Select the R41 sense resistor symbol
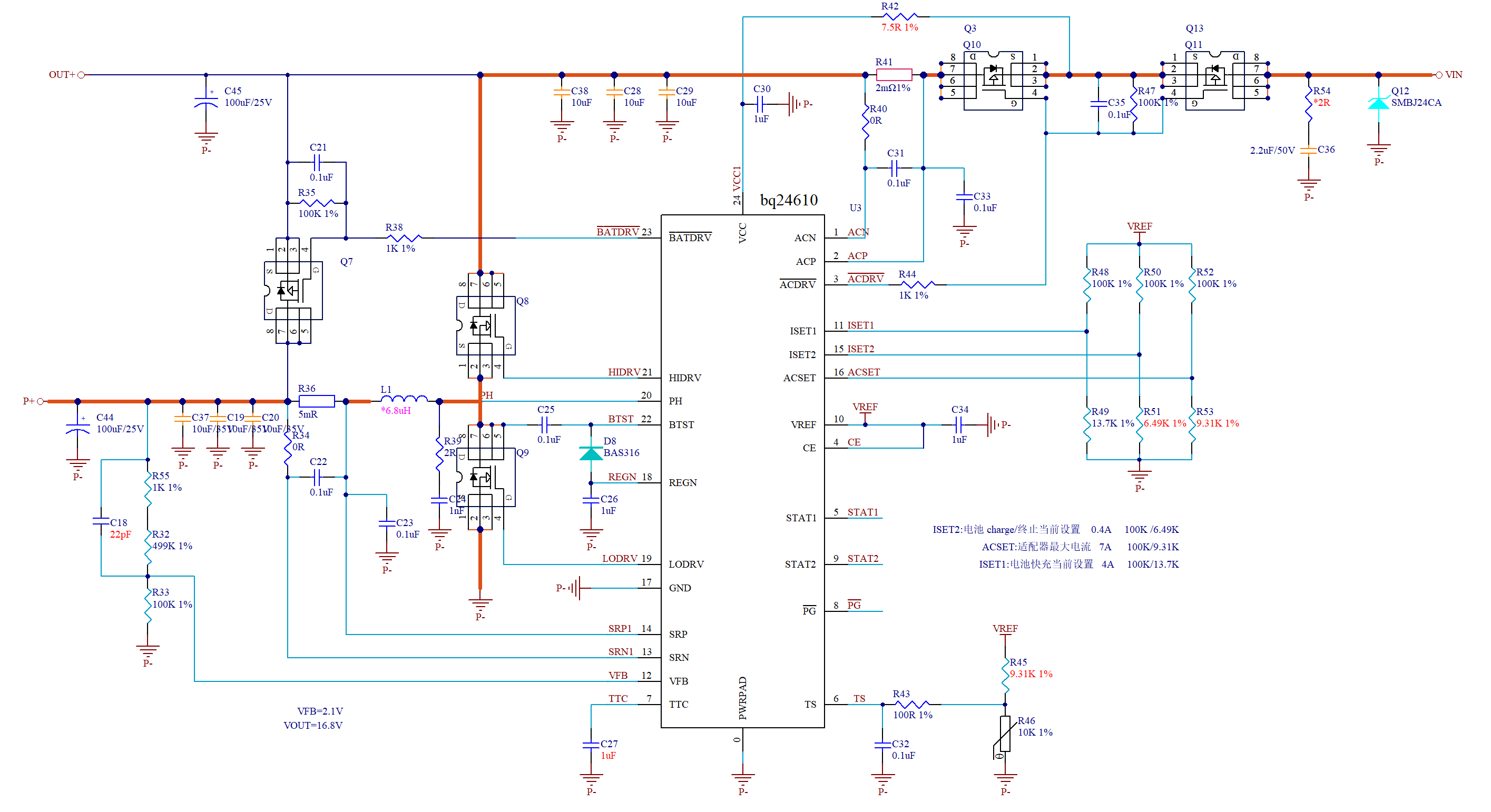The height and width of the screenshot is (812, 1491). [x=894, y=75]
